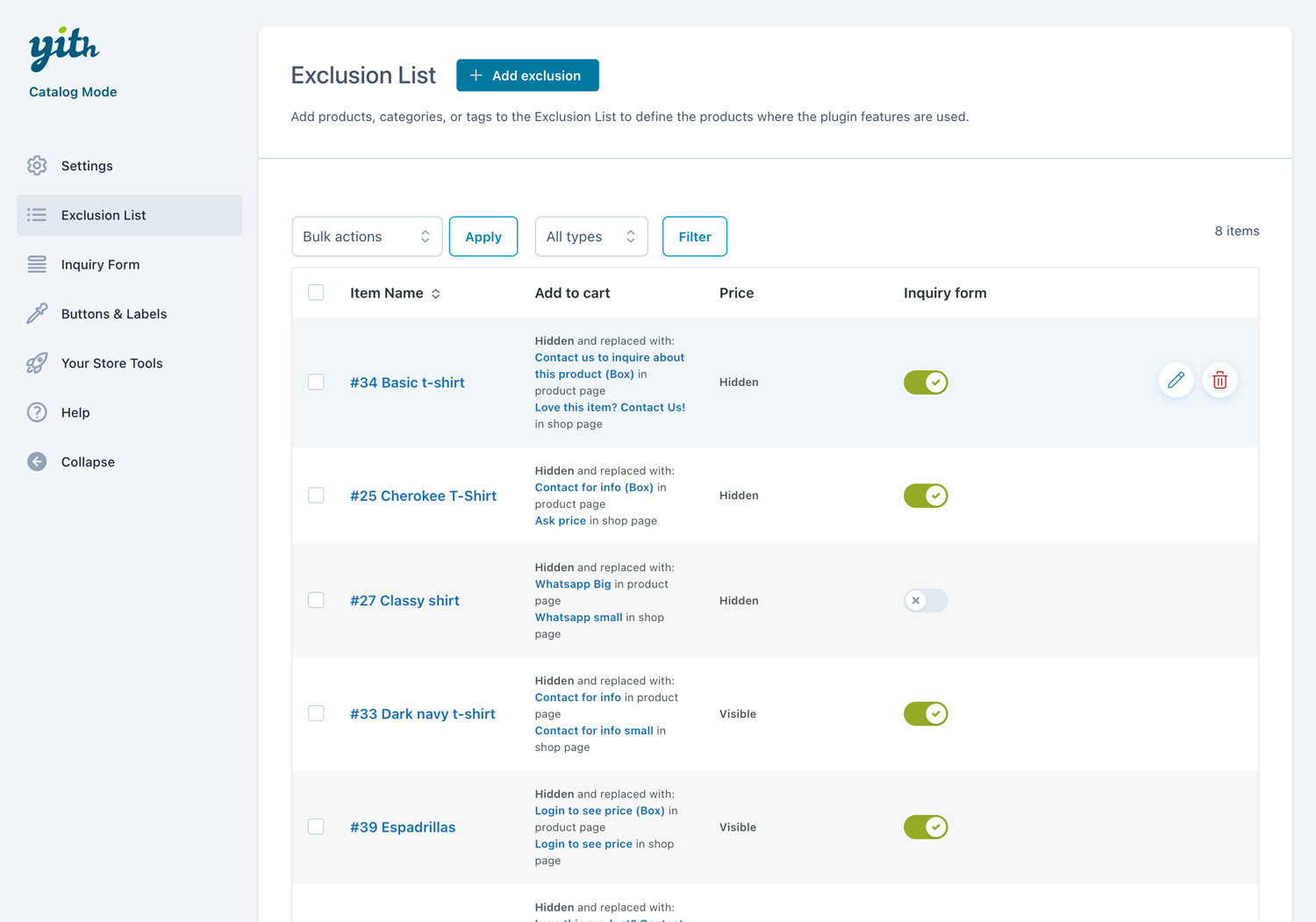The height and width of the screenshot is (922, 1316).
Task: Click the Your Store Tools rocket icon
Action: click(x=37, y=363)
